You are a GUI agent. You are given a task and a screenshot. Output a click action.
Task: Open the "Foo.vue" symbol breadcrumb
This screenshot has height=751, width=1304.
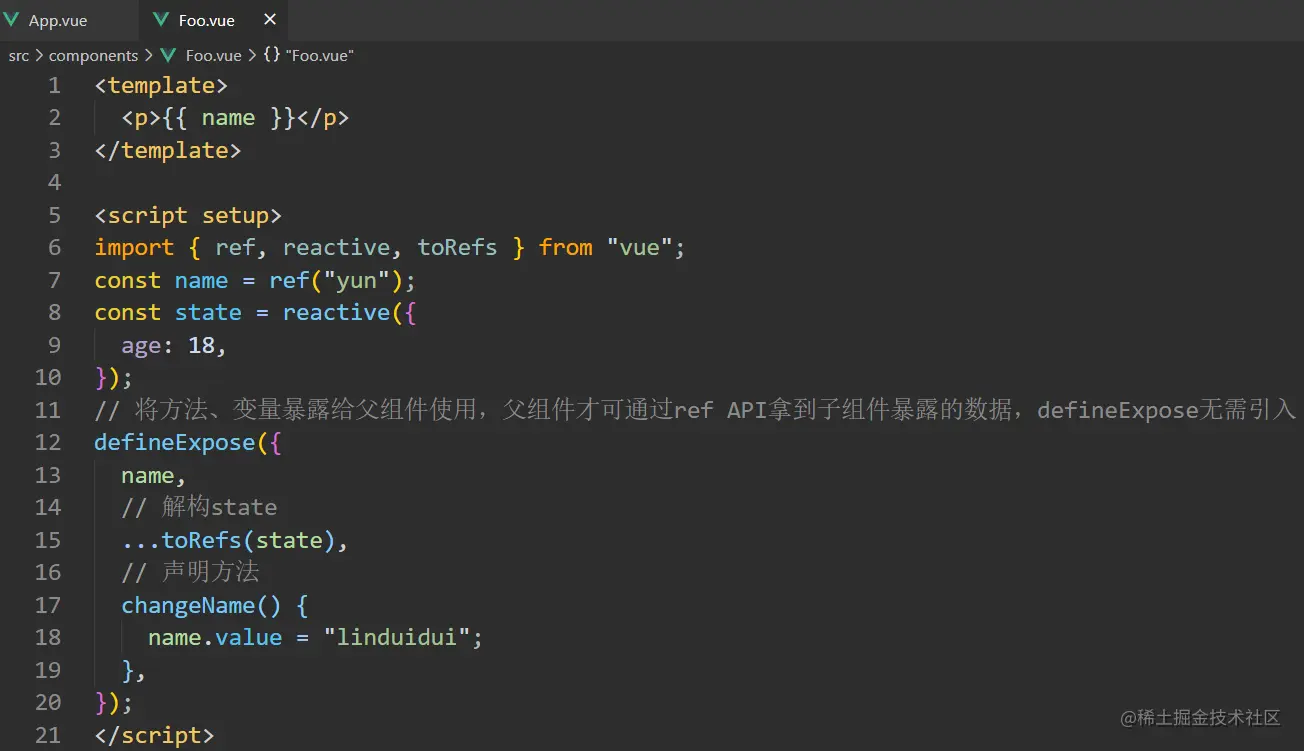[x=319, y=56]
